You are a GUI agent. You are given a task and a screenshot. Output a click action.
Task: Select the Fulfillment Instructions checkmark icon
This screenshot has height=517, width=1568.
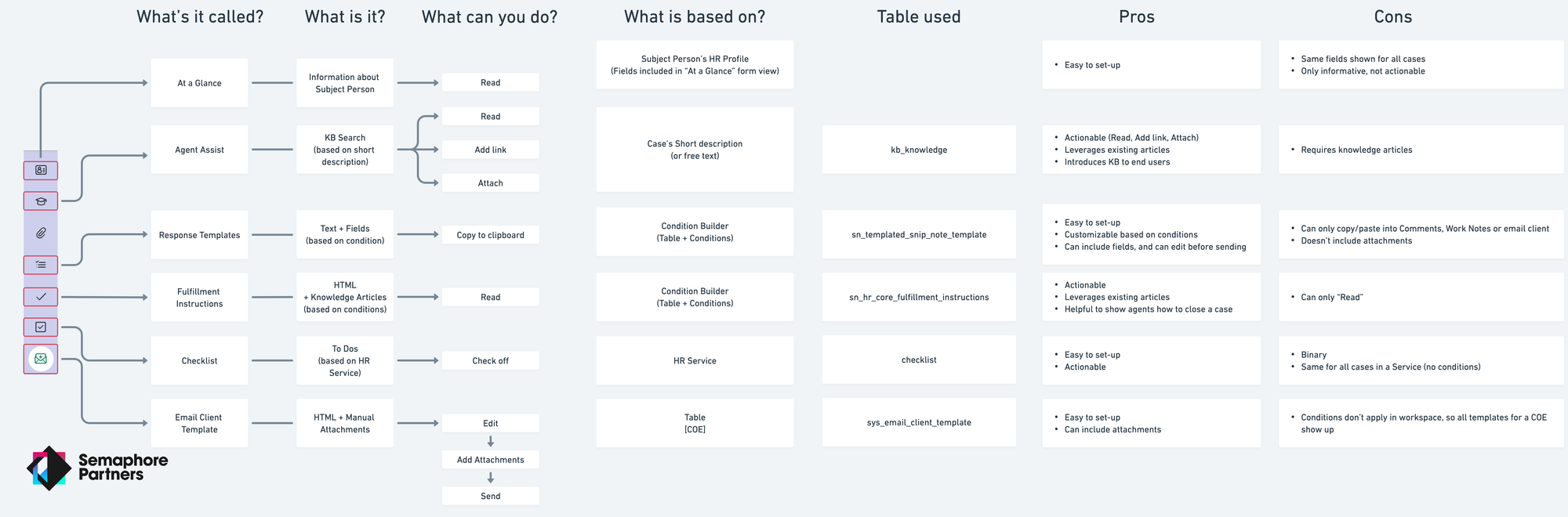[x=41, y=297]
